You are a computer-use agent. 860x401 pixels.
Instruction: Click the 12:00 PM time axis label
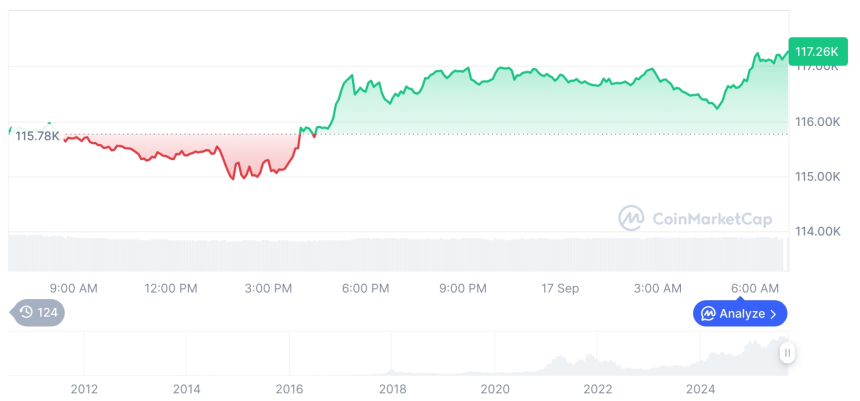pos(171,288)
